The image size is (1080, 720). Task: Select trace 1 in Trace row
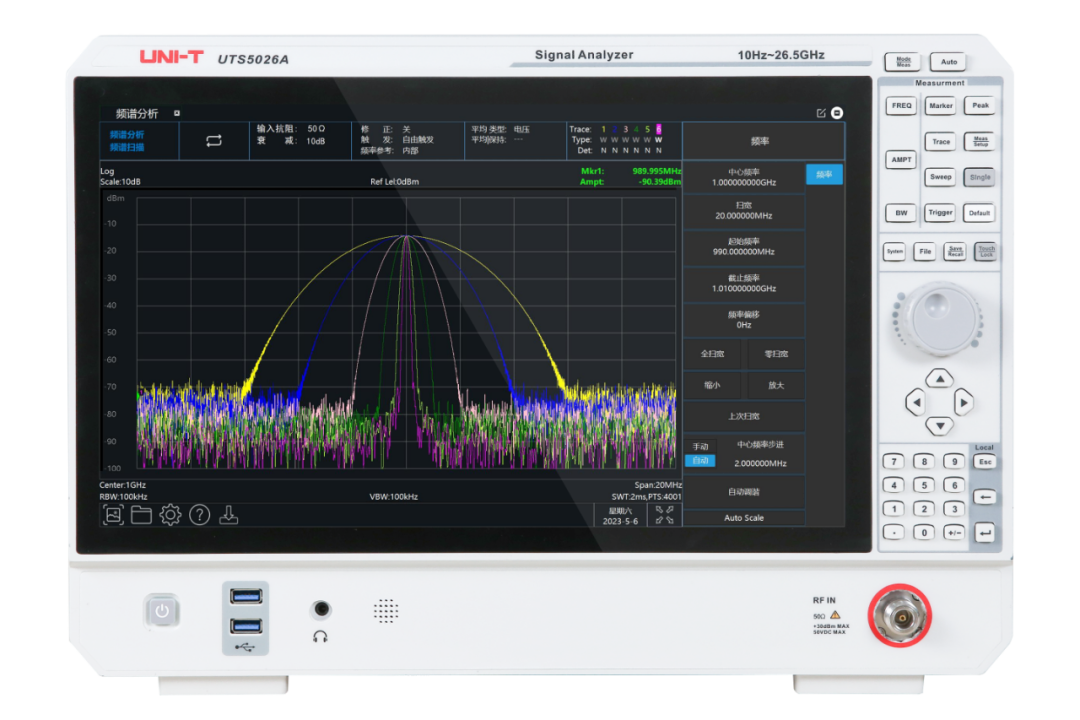click(603, 129)
